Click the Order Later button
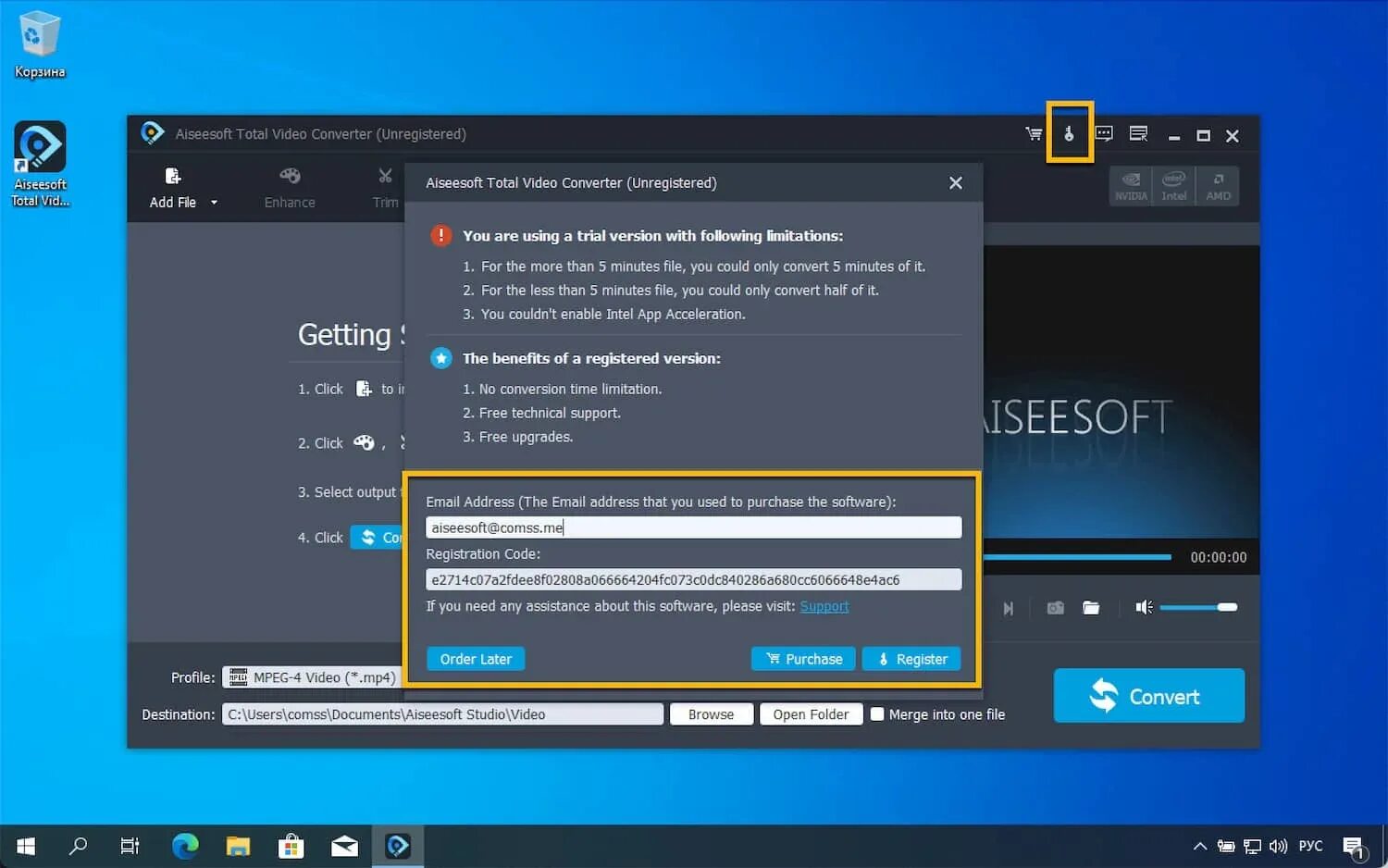1388x868 pixels. [x=476, y=659]
